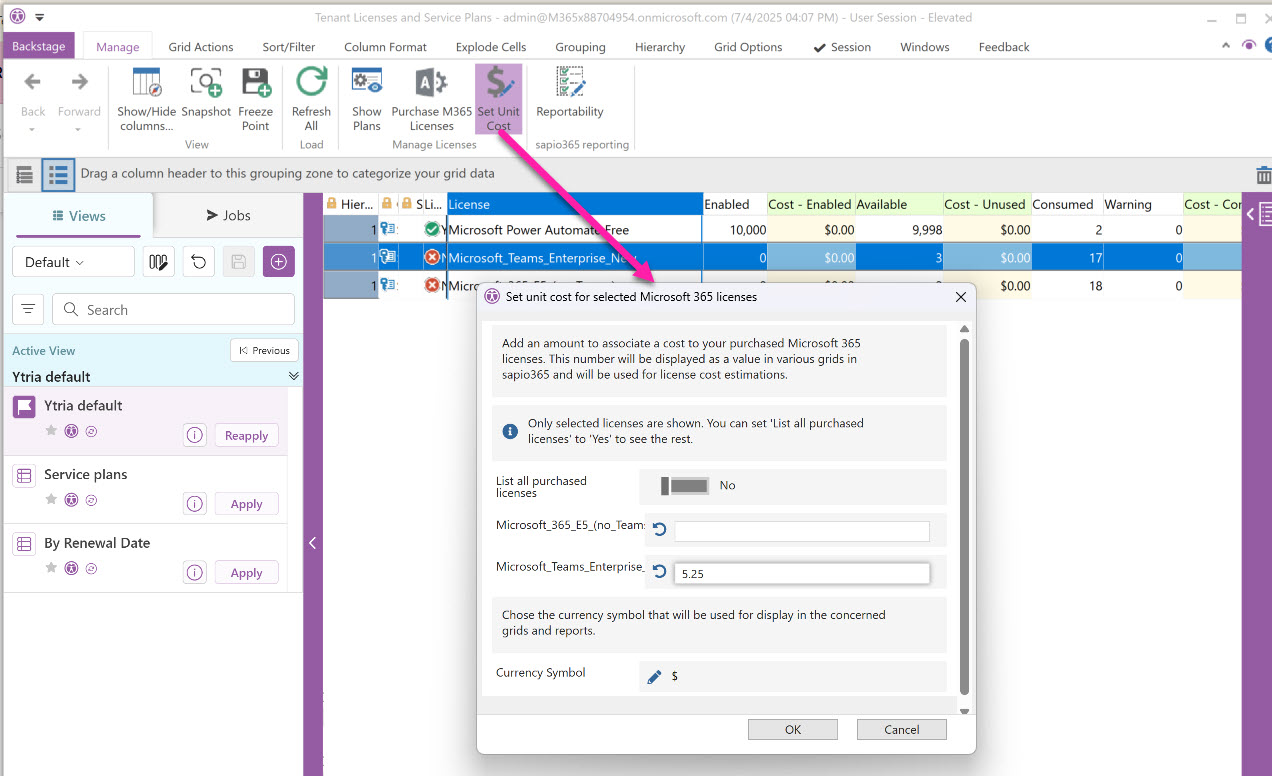Click OK in the unit cost dialog
1272x776 pixels.
(792, 730)
